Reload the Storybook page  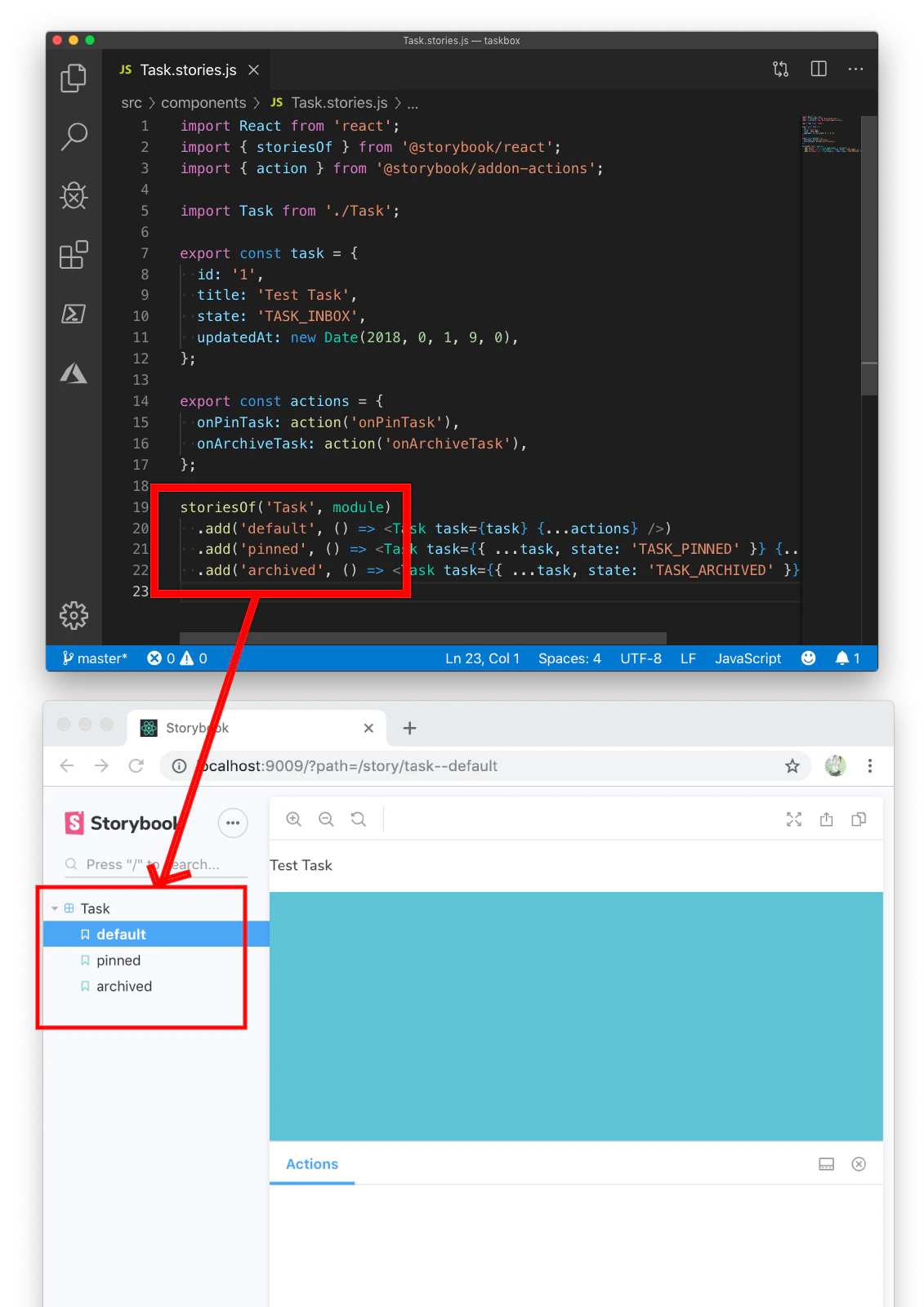click(x=136, y=765)
